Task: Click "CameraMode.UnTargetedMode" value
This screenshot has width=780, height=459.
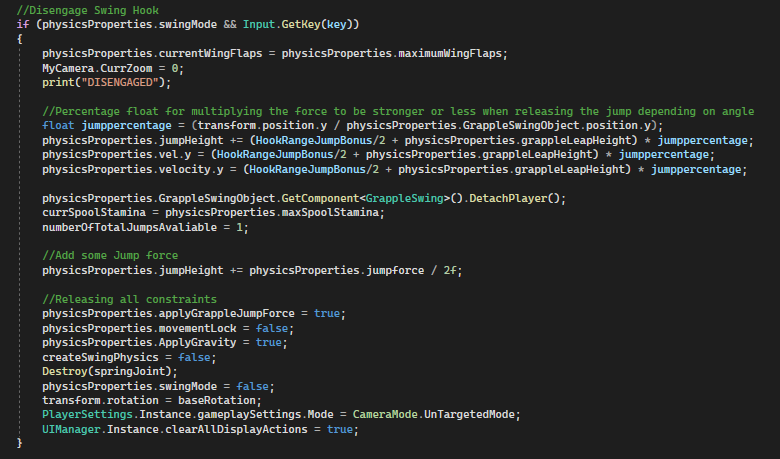Action: (436, 414)
